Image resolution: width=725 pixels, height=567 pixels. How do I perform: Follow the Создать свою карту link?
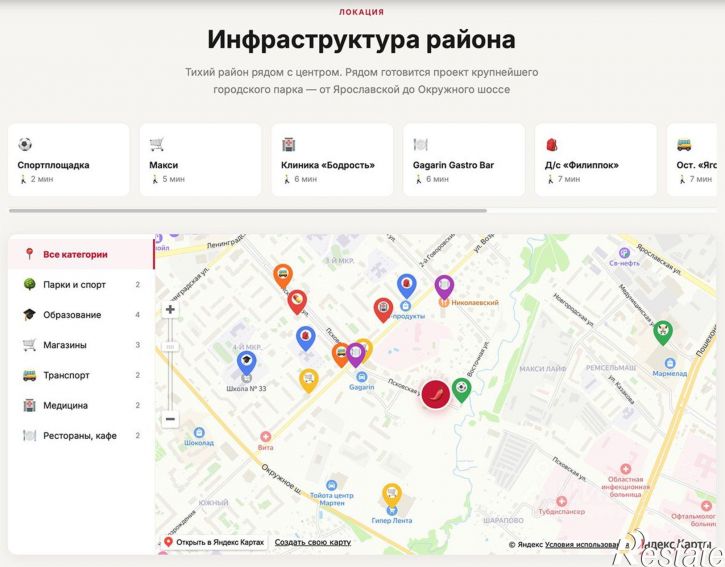tap(313, 542)
